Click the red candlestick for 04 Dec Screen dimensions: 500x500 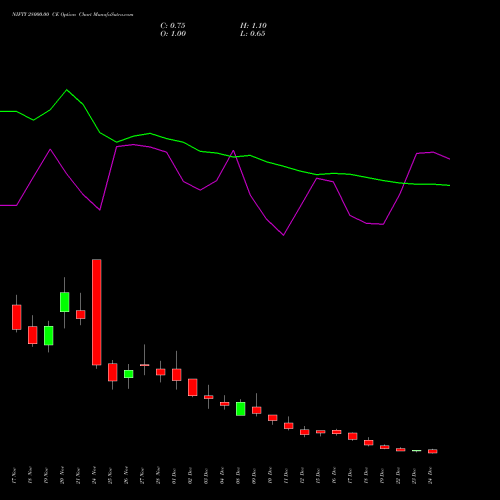[x=225, y=404]
